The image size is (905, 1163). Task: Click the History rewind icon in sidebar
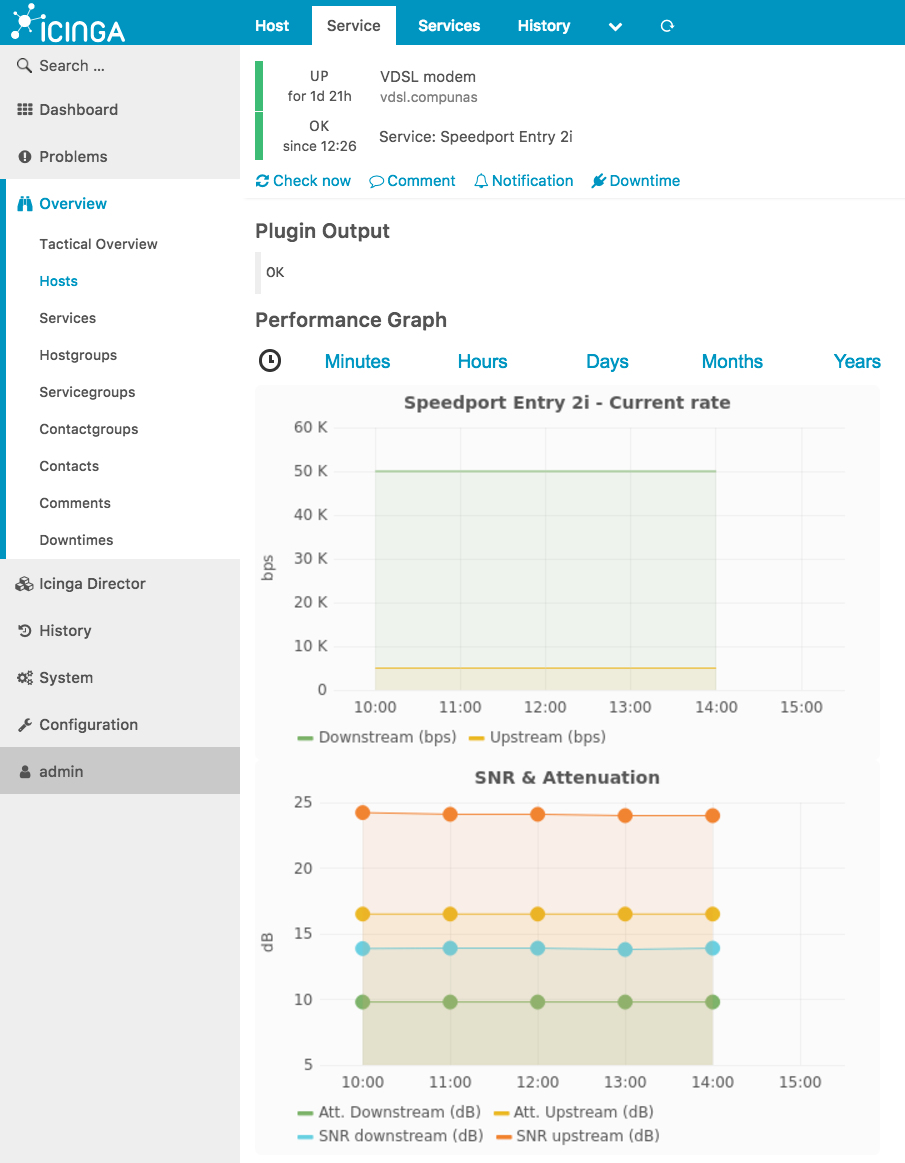[x=25, y=630]
